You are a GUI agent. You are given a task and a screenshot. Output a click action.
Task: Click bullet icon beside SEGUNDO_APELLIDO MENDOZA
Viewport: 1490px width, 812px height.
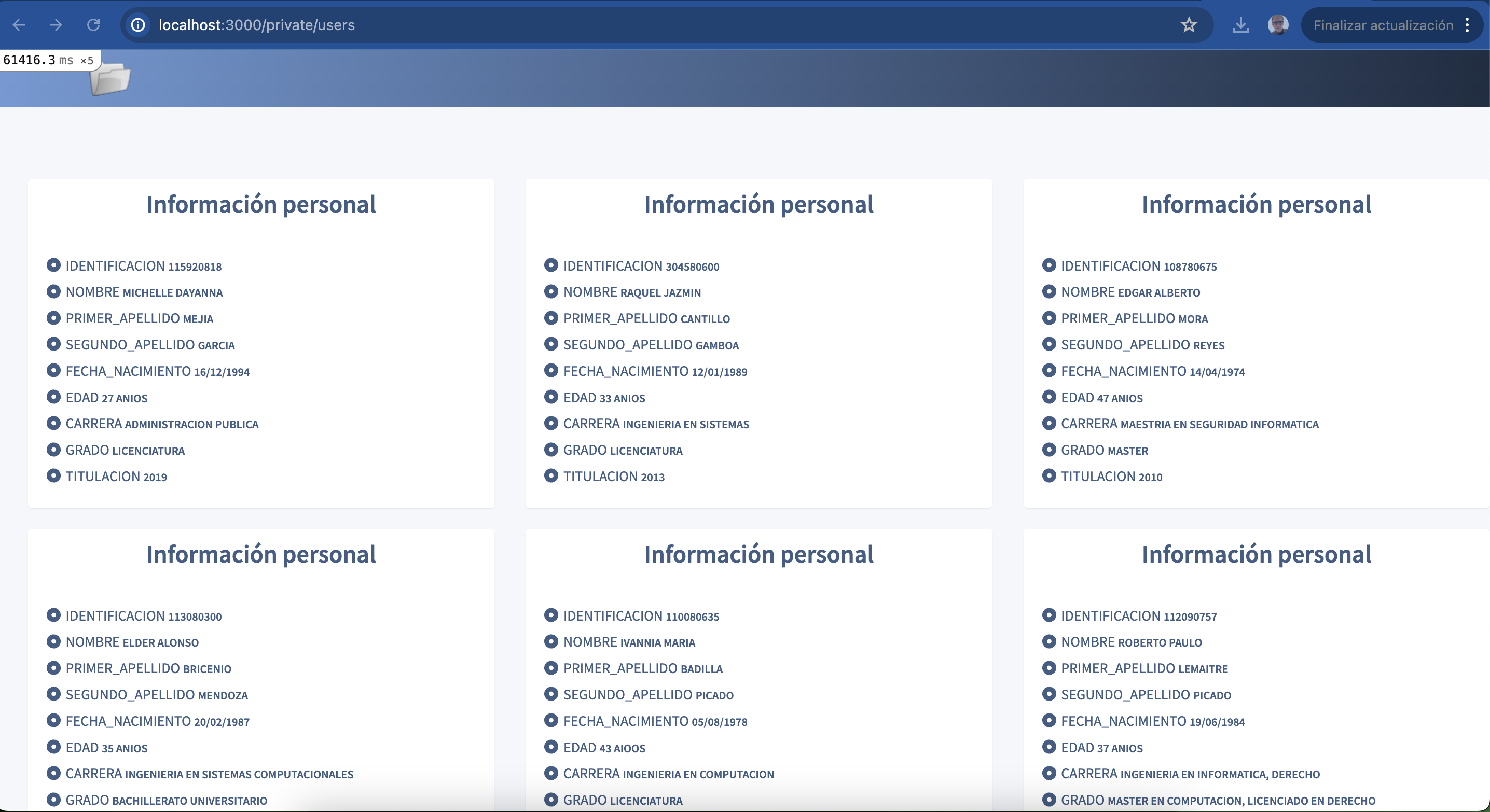click(x=53, y=694)
